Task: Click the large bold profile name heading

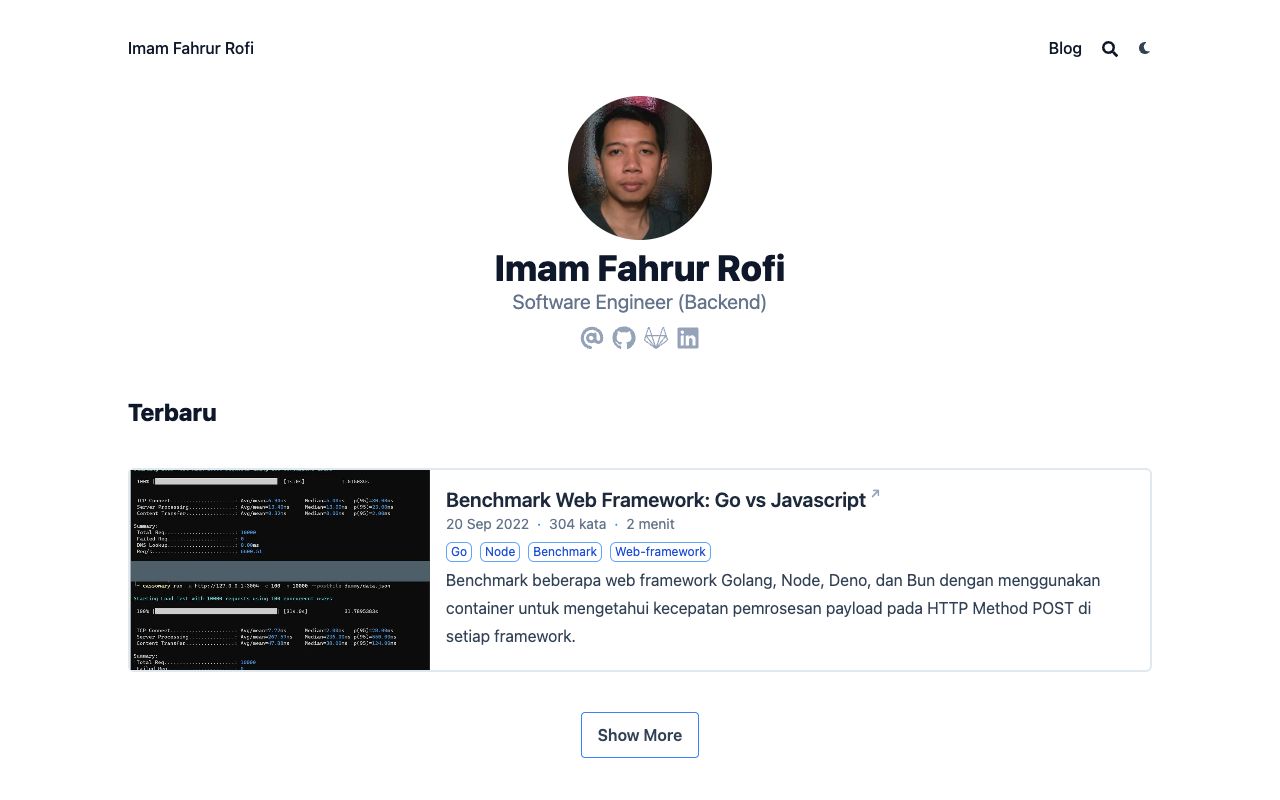Action: pyautogui.click(x=640, y=268)
